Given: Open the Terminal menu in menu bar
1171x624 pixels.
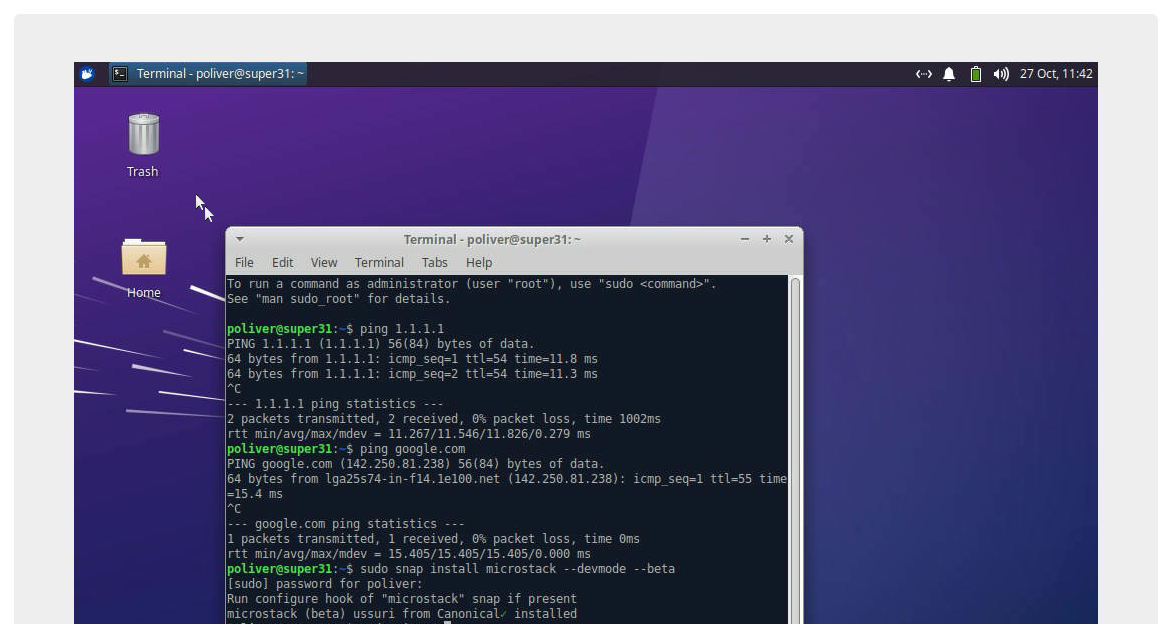Looking at the screenshot, I should pyautogui.click(x=379, y=262).
